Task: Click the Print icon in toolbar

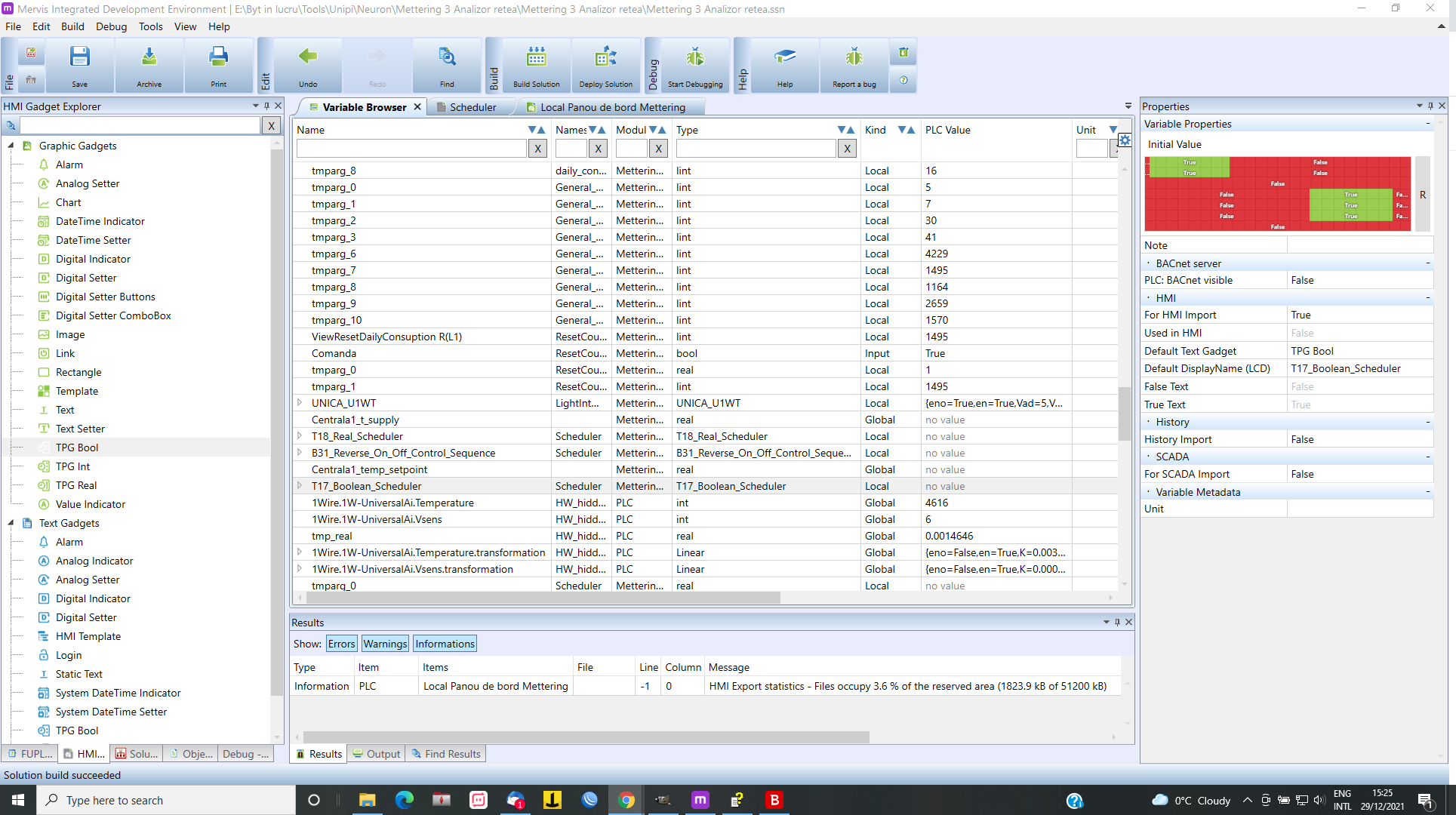Action: click(218, 58)
